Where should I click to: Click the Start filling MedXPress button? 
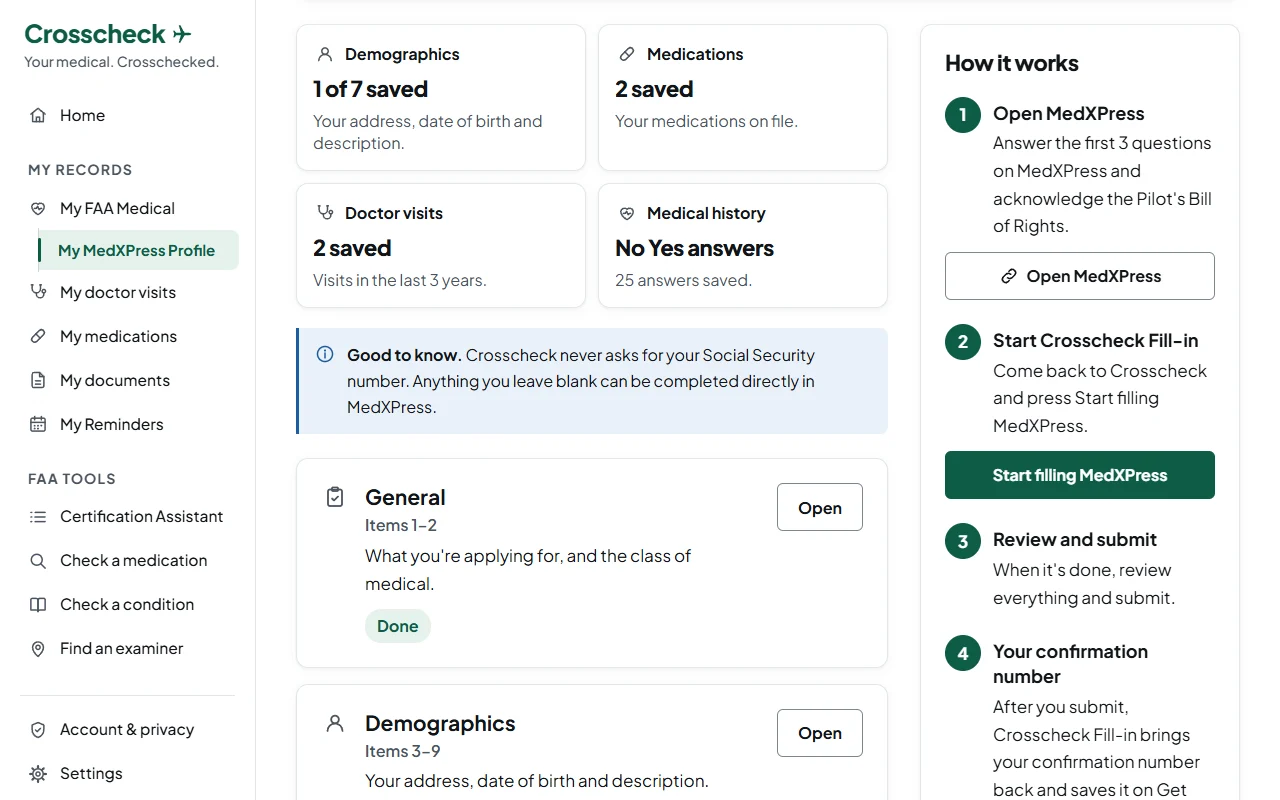point(1080,475)
